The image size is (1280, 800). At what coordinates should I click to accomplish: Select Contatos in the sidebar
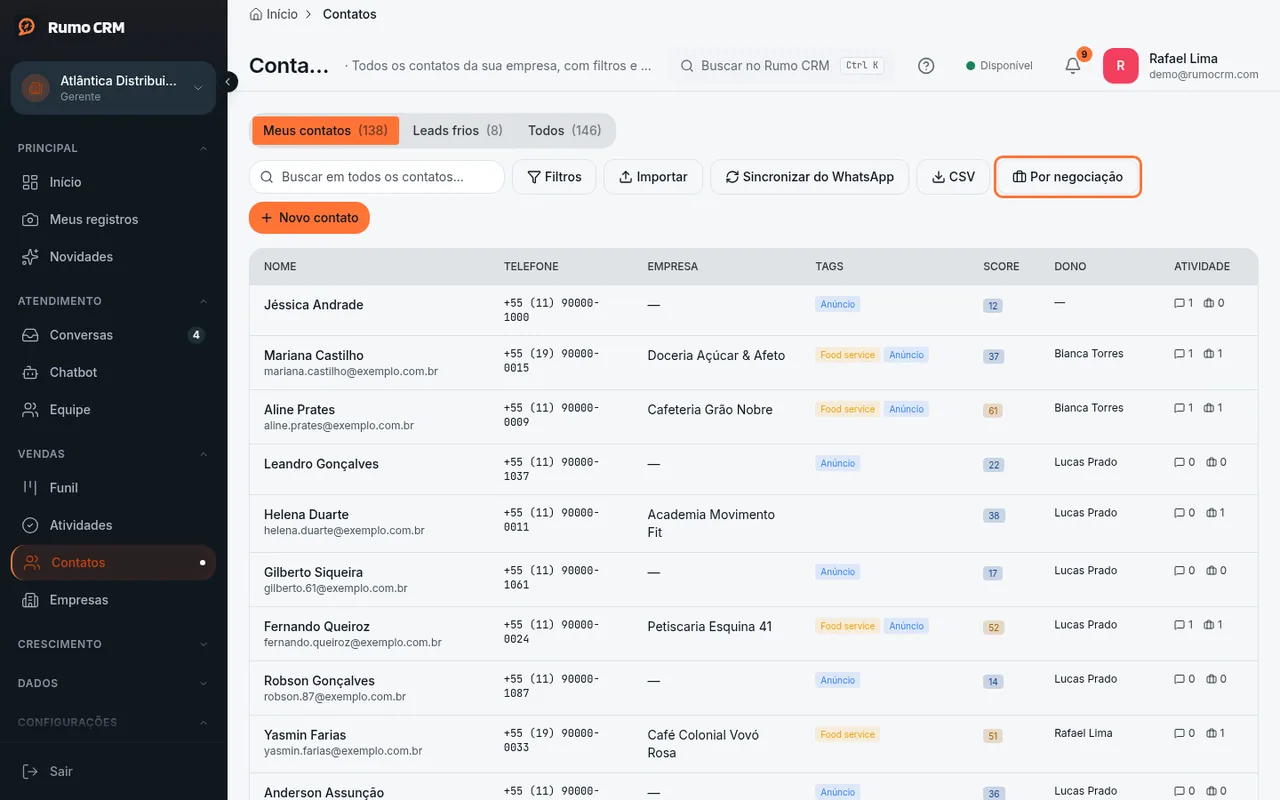[113, 563]
